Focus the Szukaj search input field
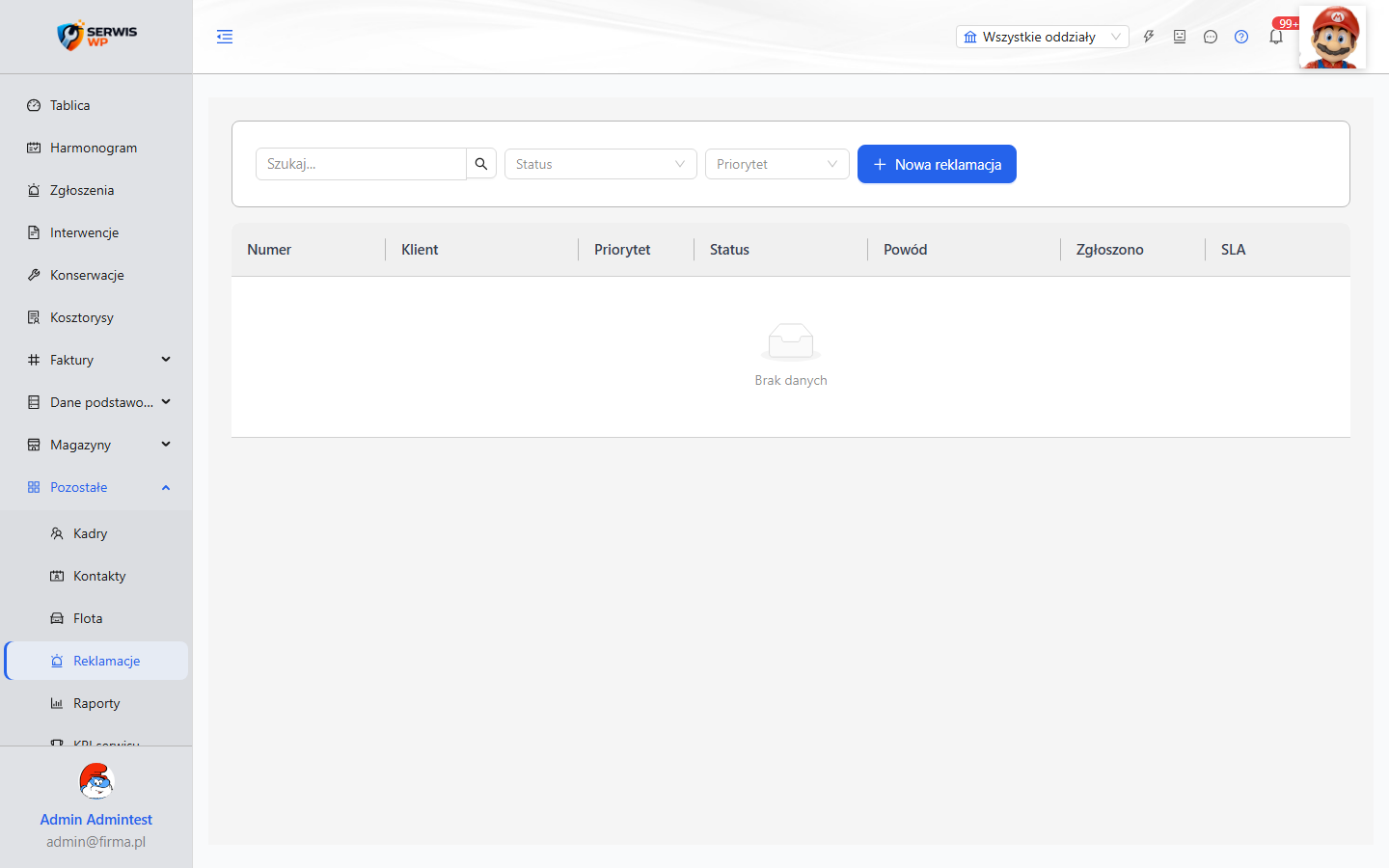Screen dimensions: 1389x868 [x=362, y=164]
